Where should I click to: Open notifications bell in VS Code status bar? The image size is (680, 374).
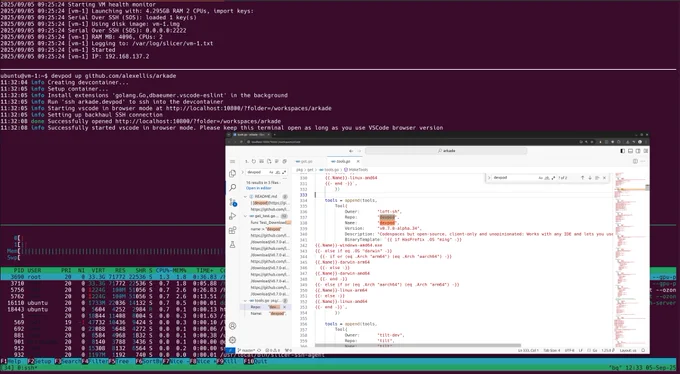tap(644, 350)
